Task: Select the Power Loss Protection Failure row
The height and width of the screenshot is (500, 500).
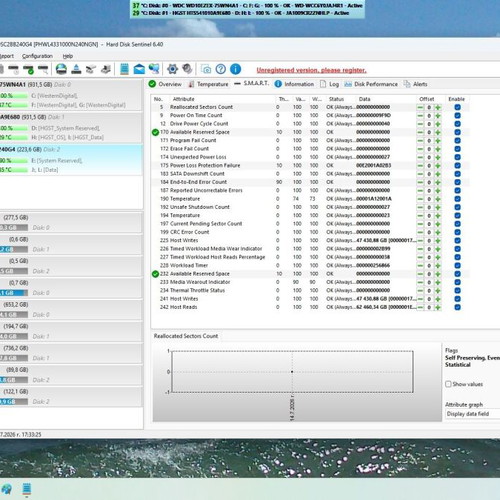Action: (x=310, y=166)
